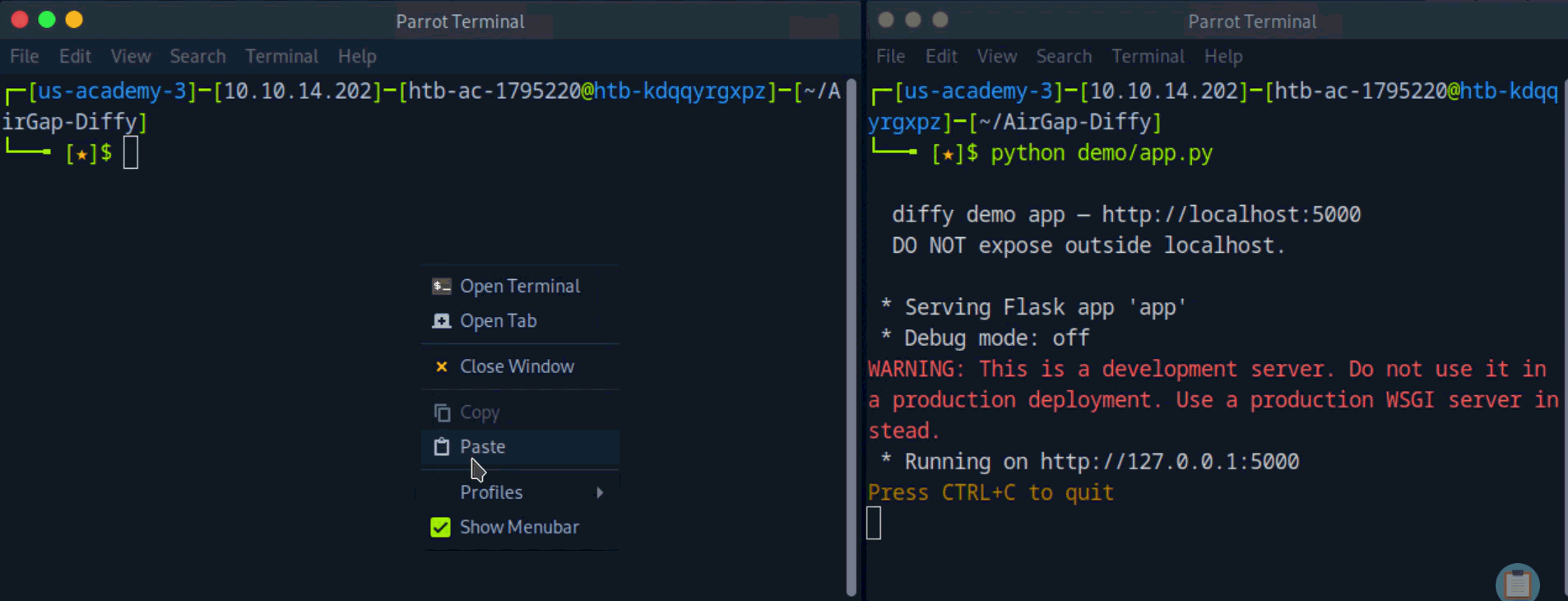This screenshot has height=601, width=1568.
Task: Click the 'WARNING:' word in red text
Action: click(x=916, y=369)
